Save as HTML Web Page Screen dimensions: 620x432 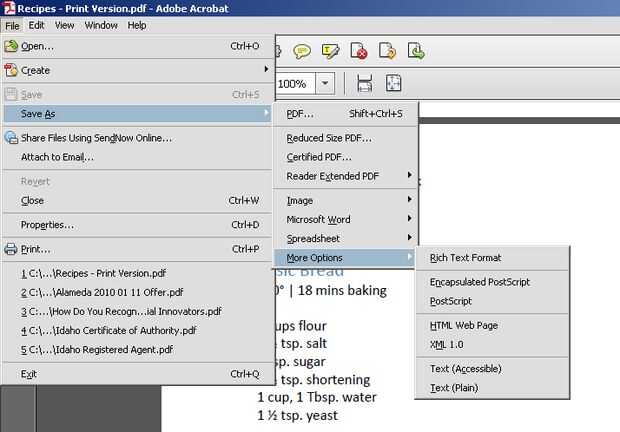click(x=492, y=325)
